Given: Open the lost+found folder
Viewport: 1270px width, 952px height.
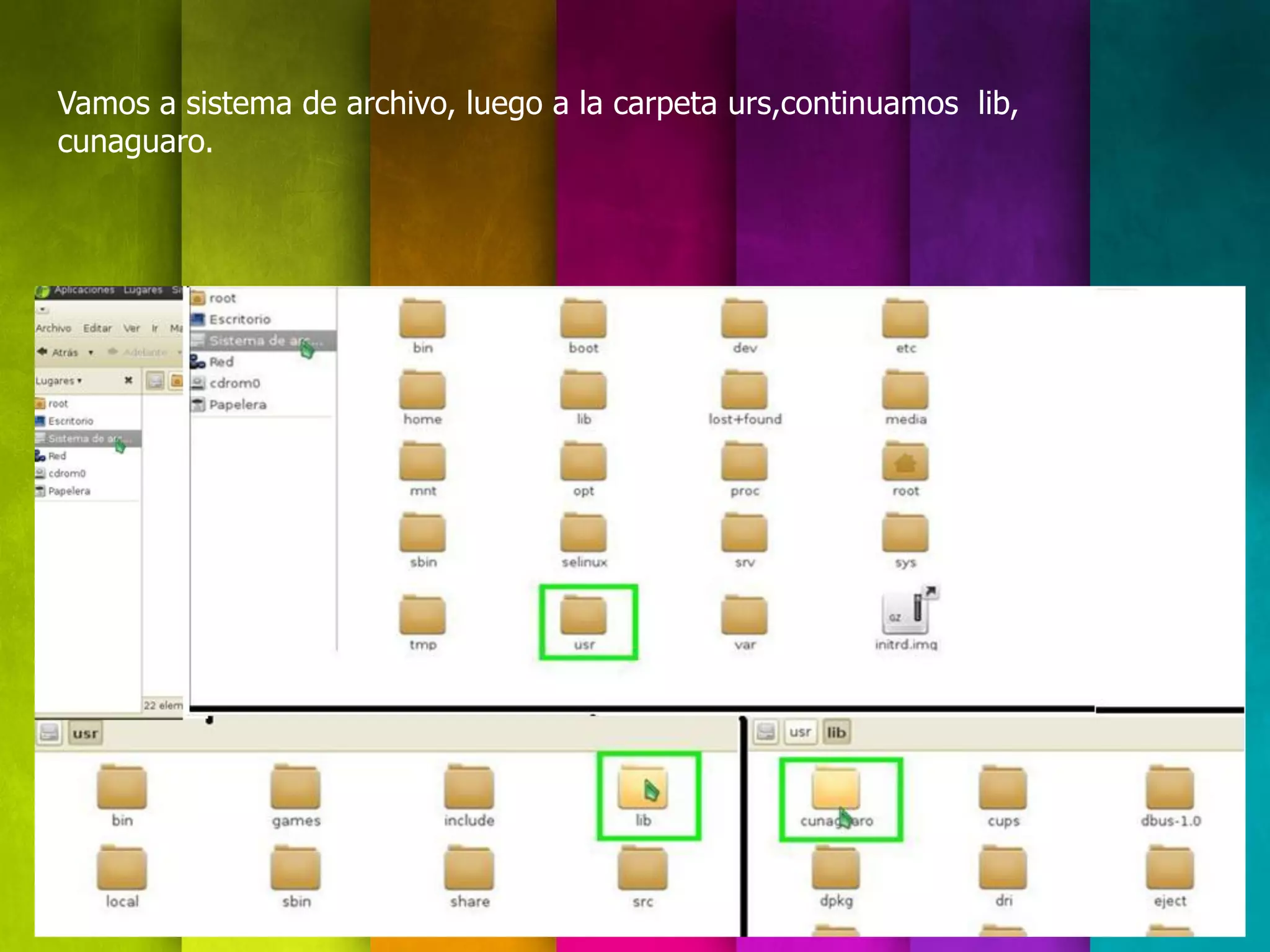Looking at the screenshot, I should (744, 397).
